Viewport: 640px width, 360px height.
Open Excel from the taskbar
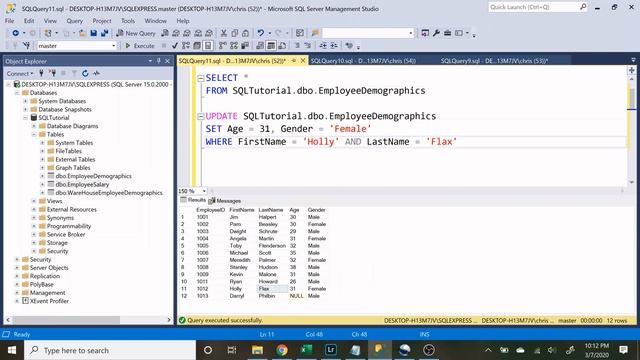click(x=306, y=350)
